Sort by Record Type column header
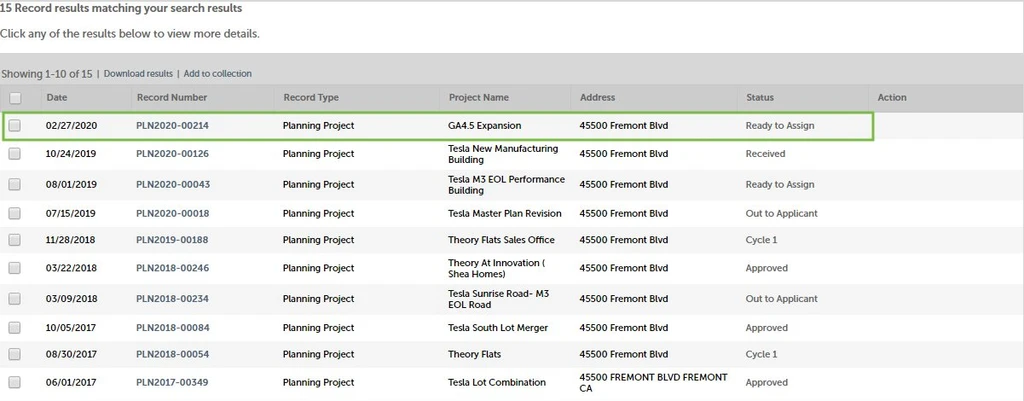 311,97
